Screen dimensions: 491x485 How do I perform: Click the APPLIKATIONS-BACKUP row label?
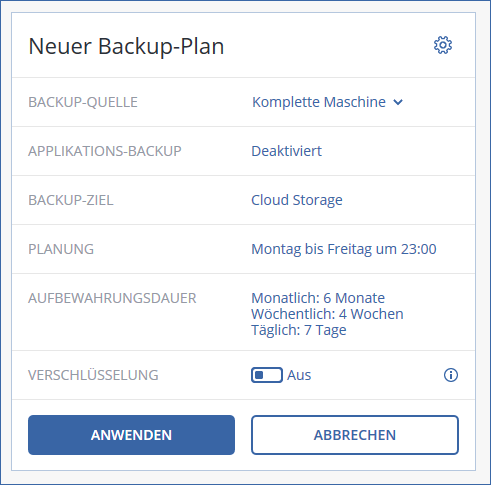point(105,151)
